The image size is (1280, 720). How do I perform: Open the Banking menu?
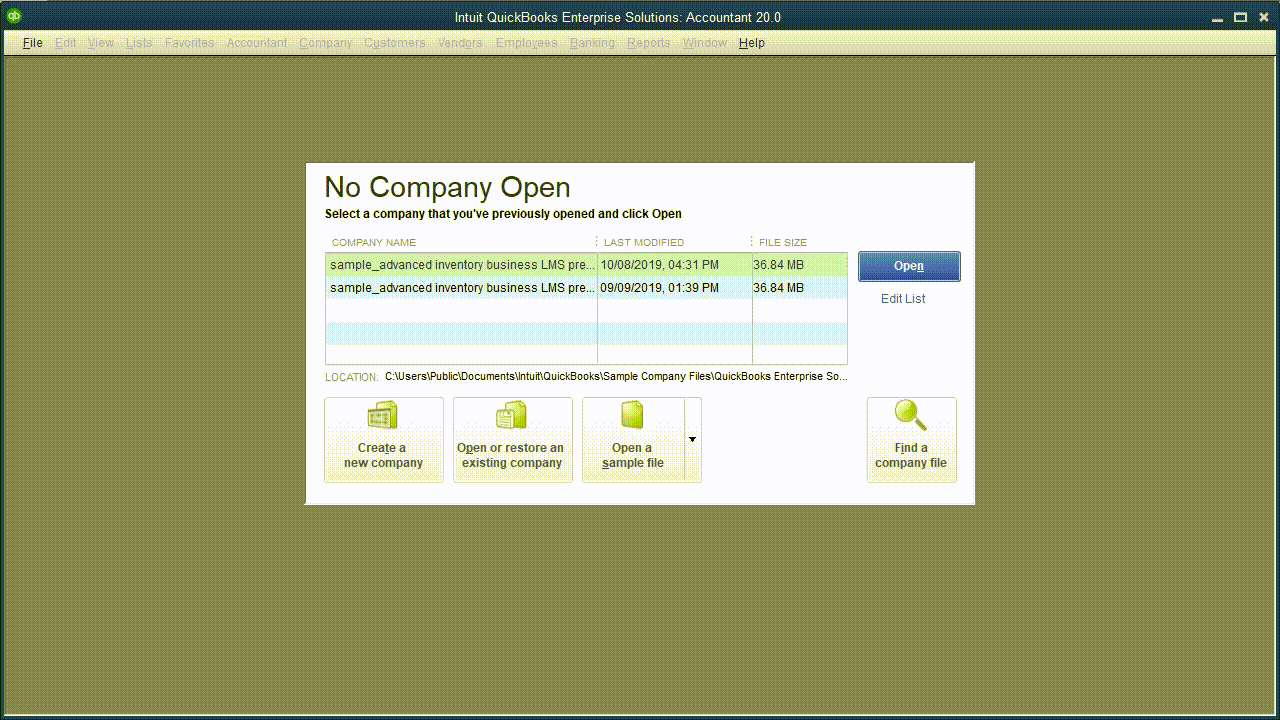[x=592, y=43]
